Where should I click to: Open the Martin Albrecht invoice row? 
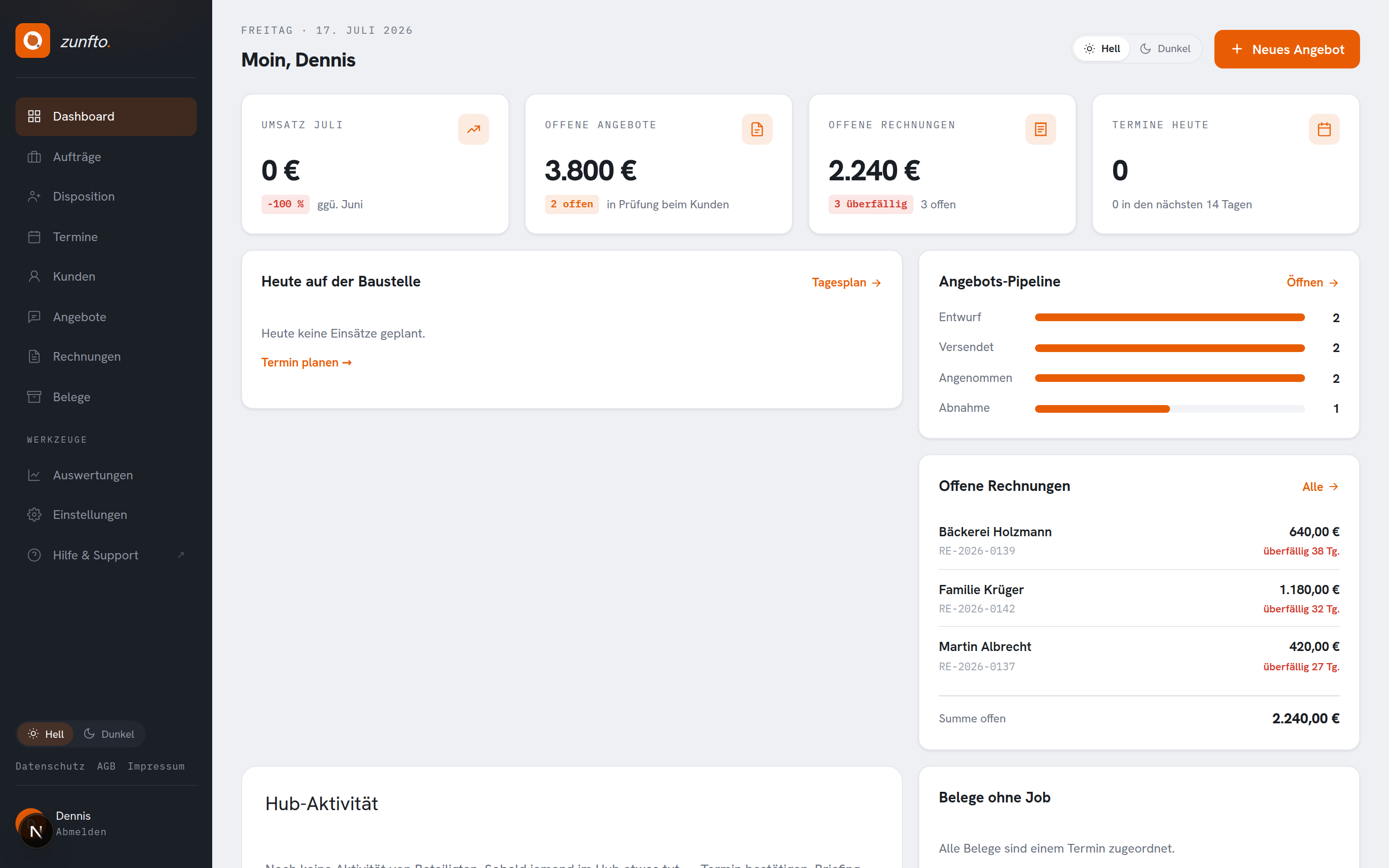point(1139,656)
